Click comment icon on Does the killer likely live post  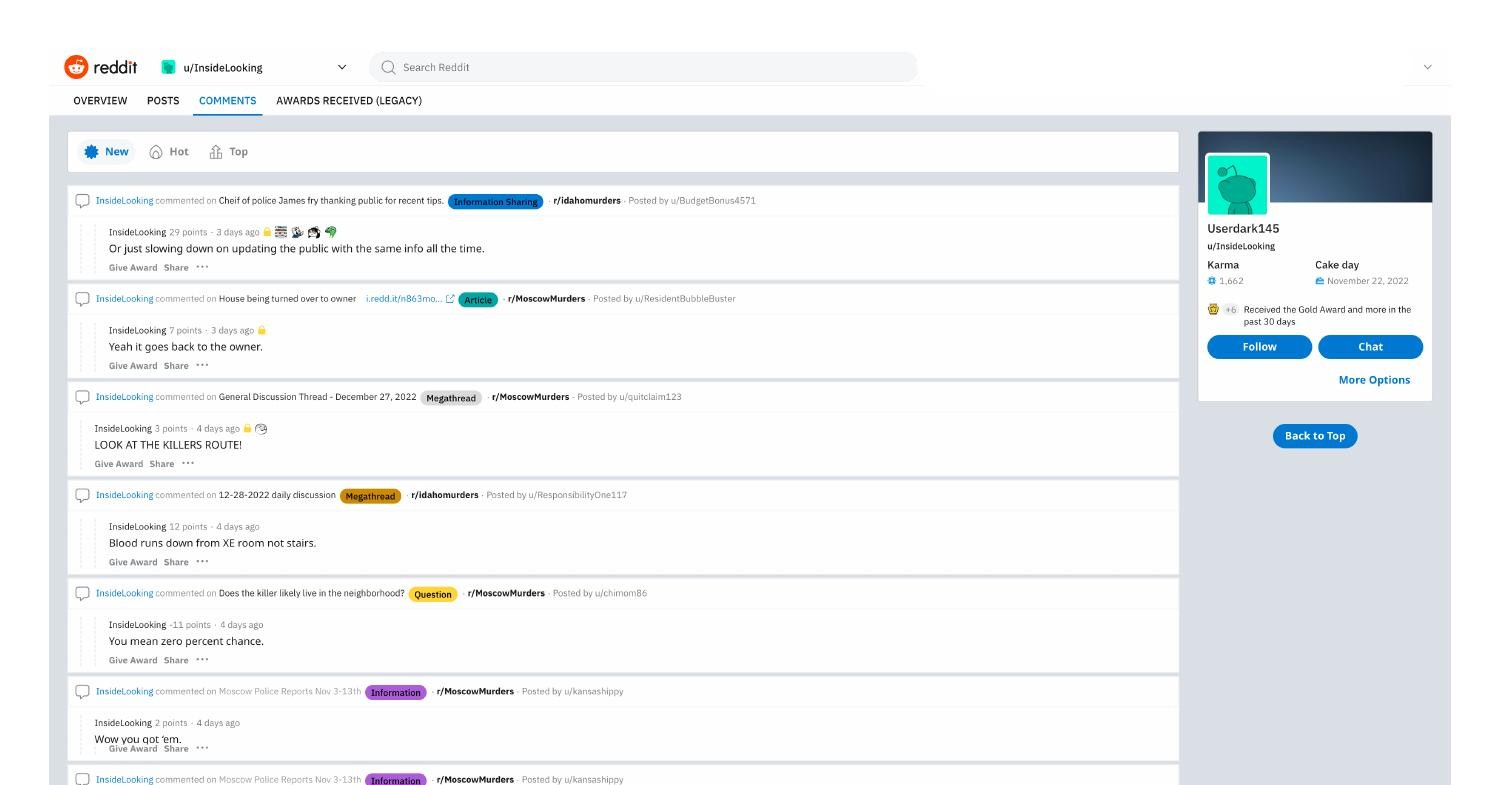(x=83, y=593)
